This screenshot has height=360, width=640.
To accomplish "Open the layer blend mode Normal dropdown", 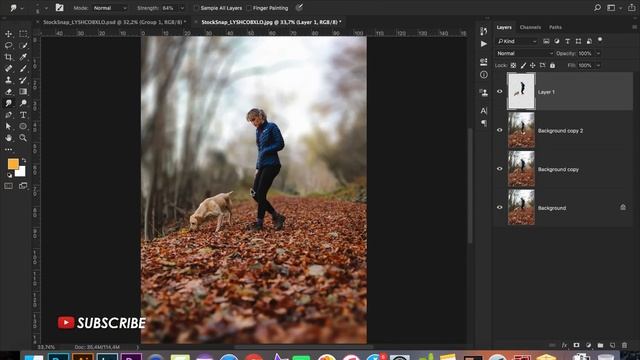I will point(524,53).
